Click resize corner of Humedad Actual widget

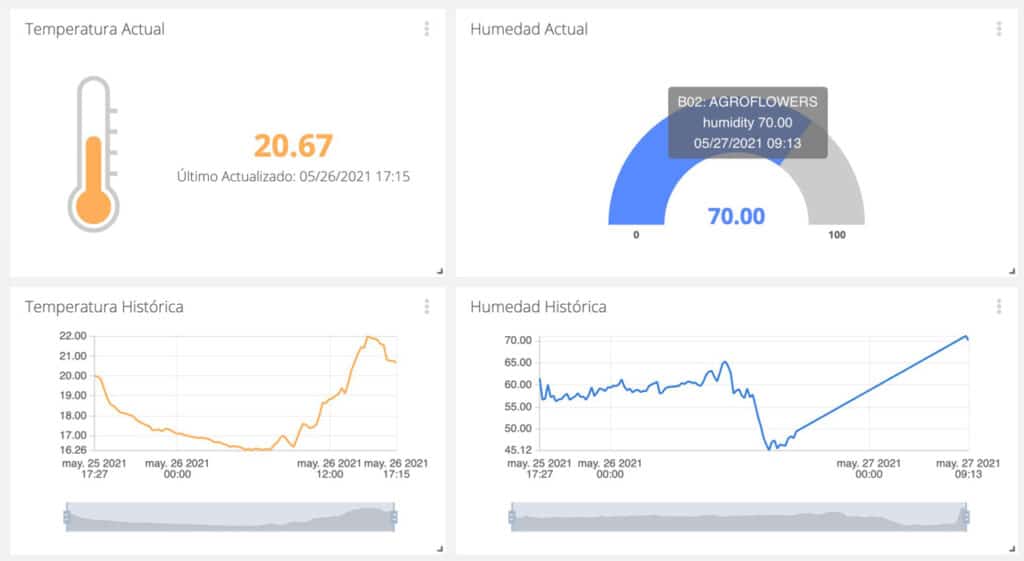pyautogui.click(x=1010, y=271)
